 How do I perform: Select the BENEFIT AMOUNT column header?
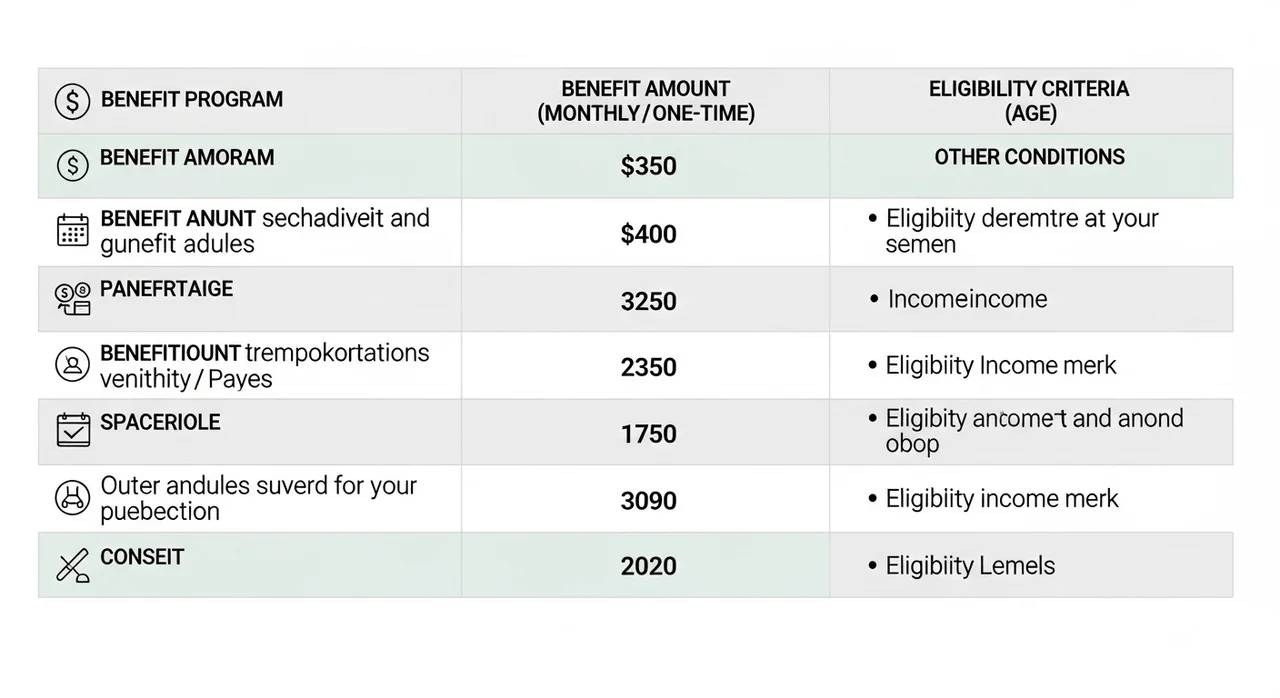point(645,101)
